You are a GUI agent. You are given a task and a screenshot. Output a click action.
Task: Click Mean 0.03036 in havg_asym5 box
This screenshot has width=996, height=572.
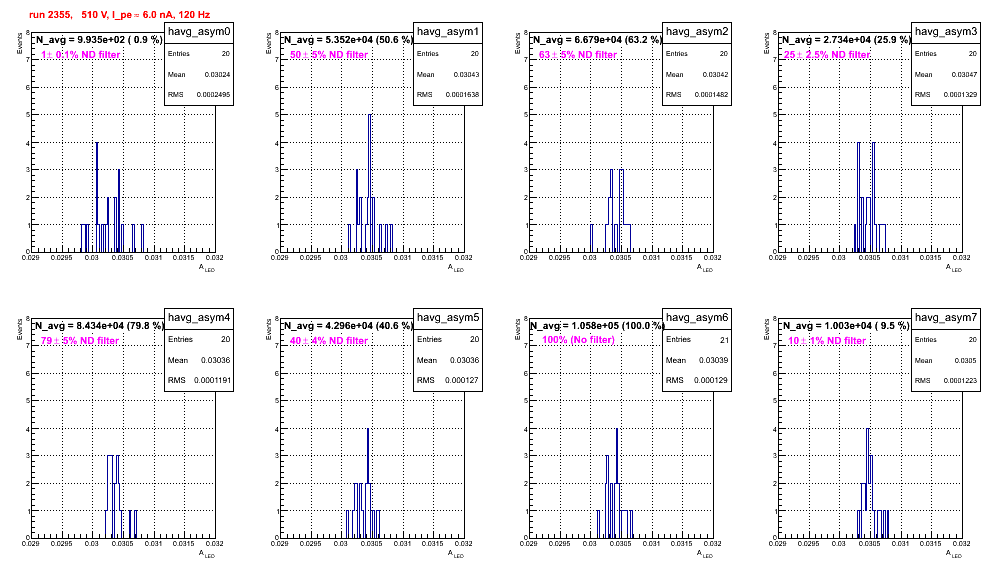coord(464,360)
